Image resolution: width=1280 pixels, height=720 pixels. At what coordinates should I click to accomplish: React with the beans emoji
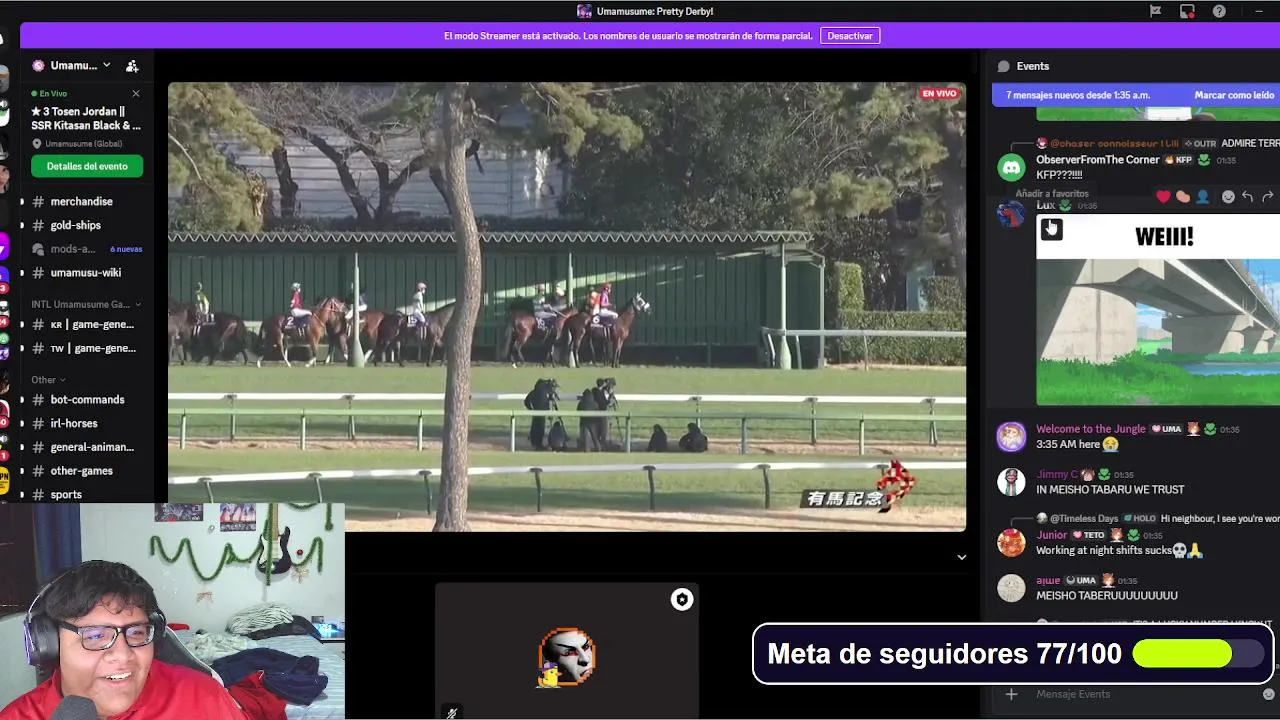click(x=1183, y=197)
